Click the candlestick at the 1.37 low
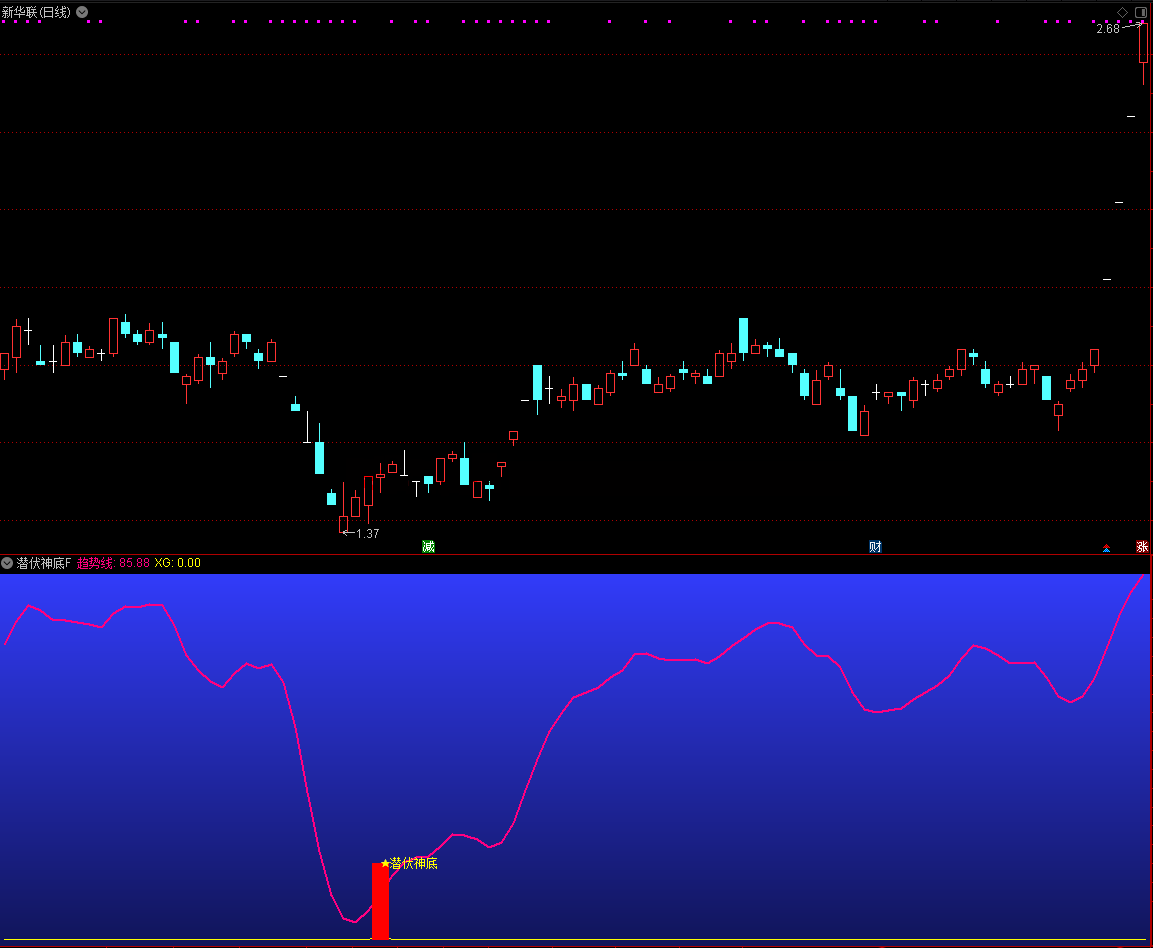Viewport: 1153px width, 948px height. [x=343, y=522]
